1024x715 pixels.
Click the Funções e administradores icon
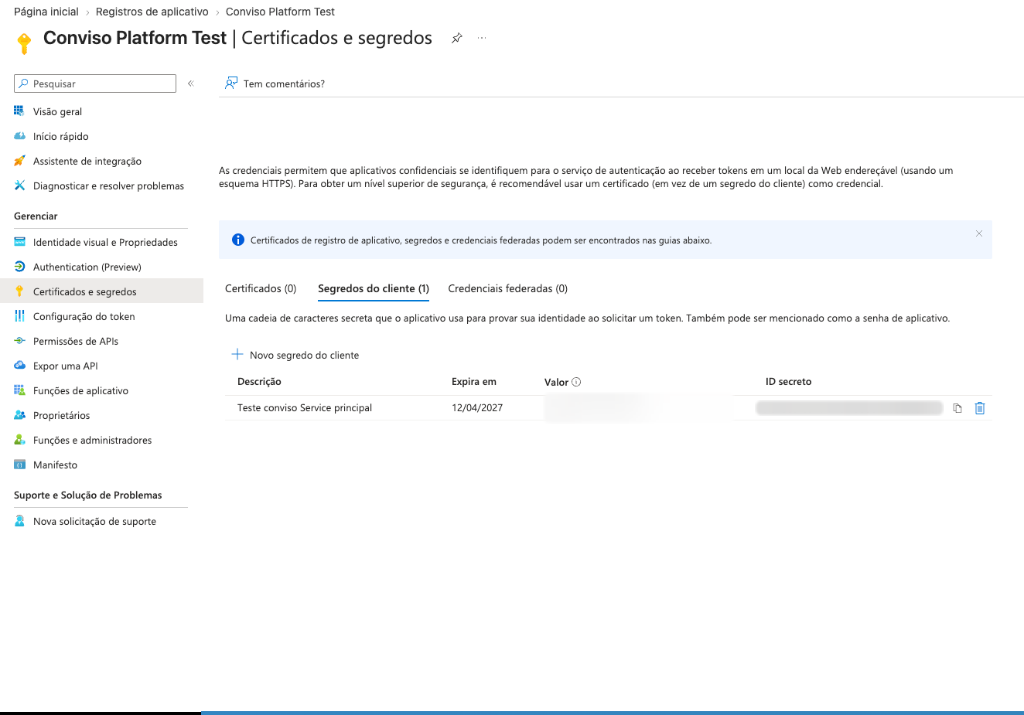(x=20, y=440)
